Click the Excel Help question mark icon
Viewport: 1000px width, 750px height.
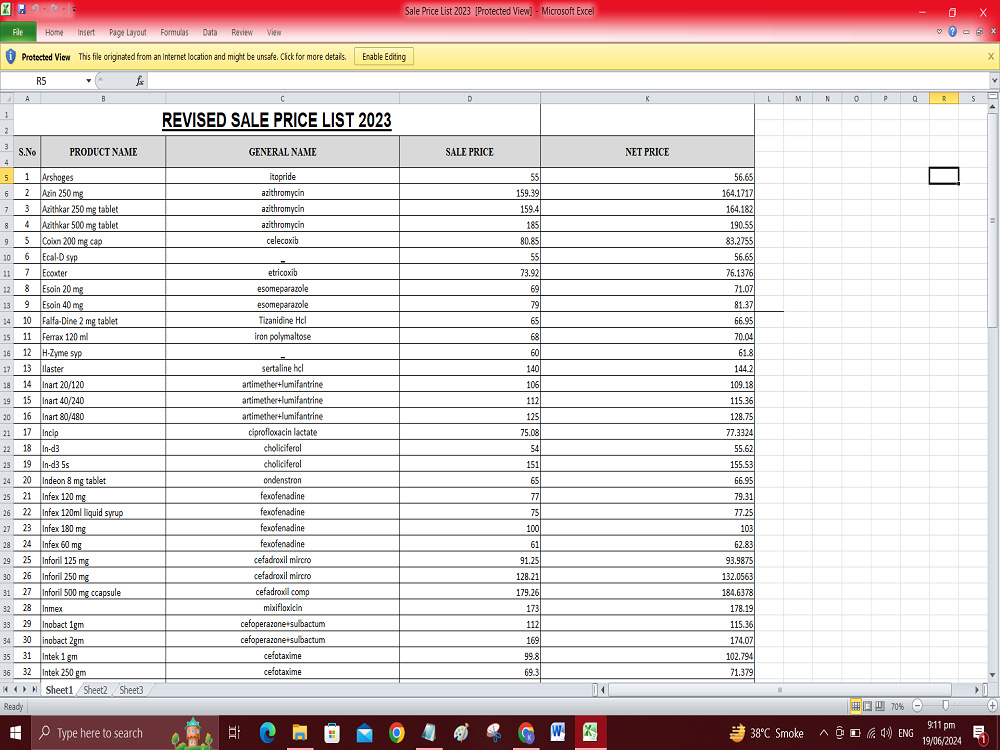[x=952, y=32]
